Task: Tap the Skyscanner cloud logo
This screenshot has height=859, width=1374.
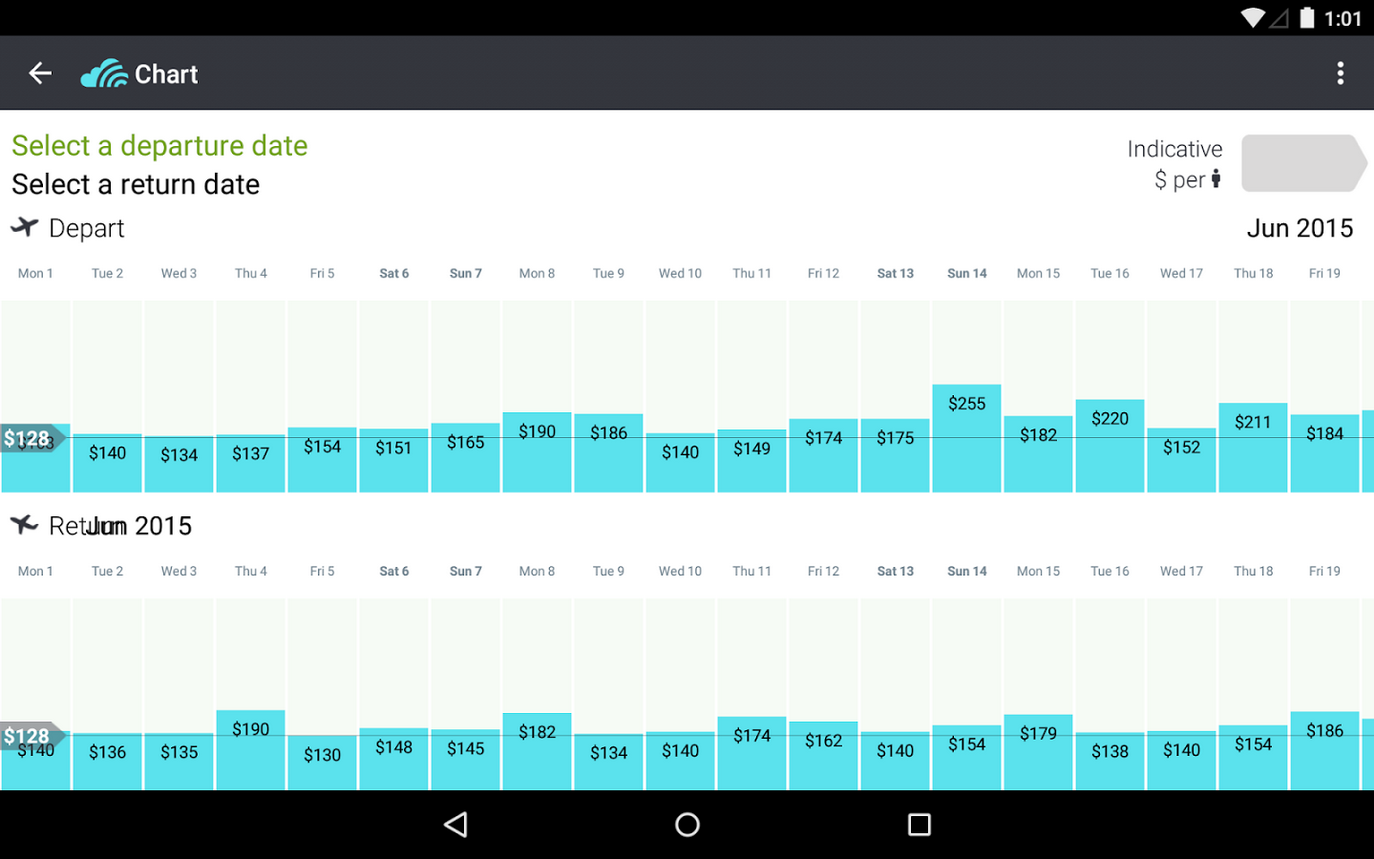Action: point(104,74)
